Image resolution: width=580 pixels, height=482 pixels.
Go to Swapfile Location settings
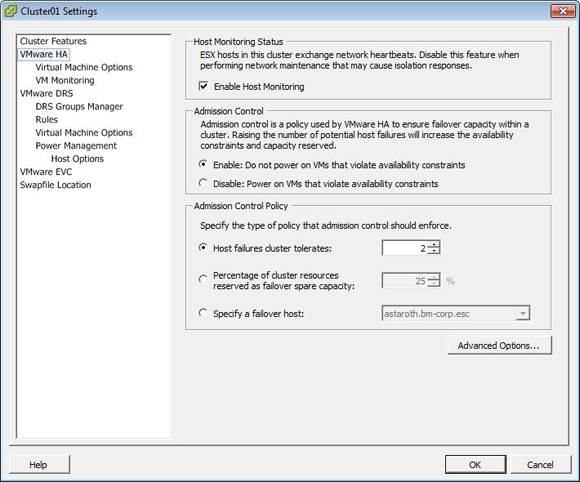55,185
